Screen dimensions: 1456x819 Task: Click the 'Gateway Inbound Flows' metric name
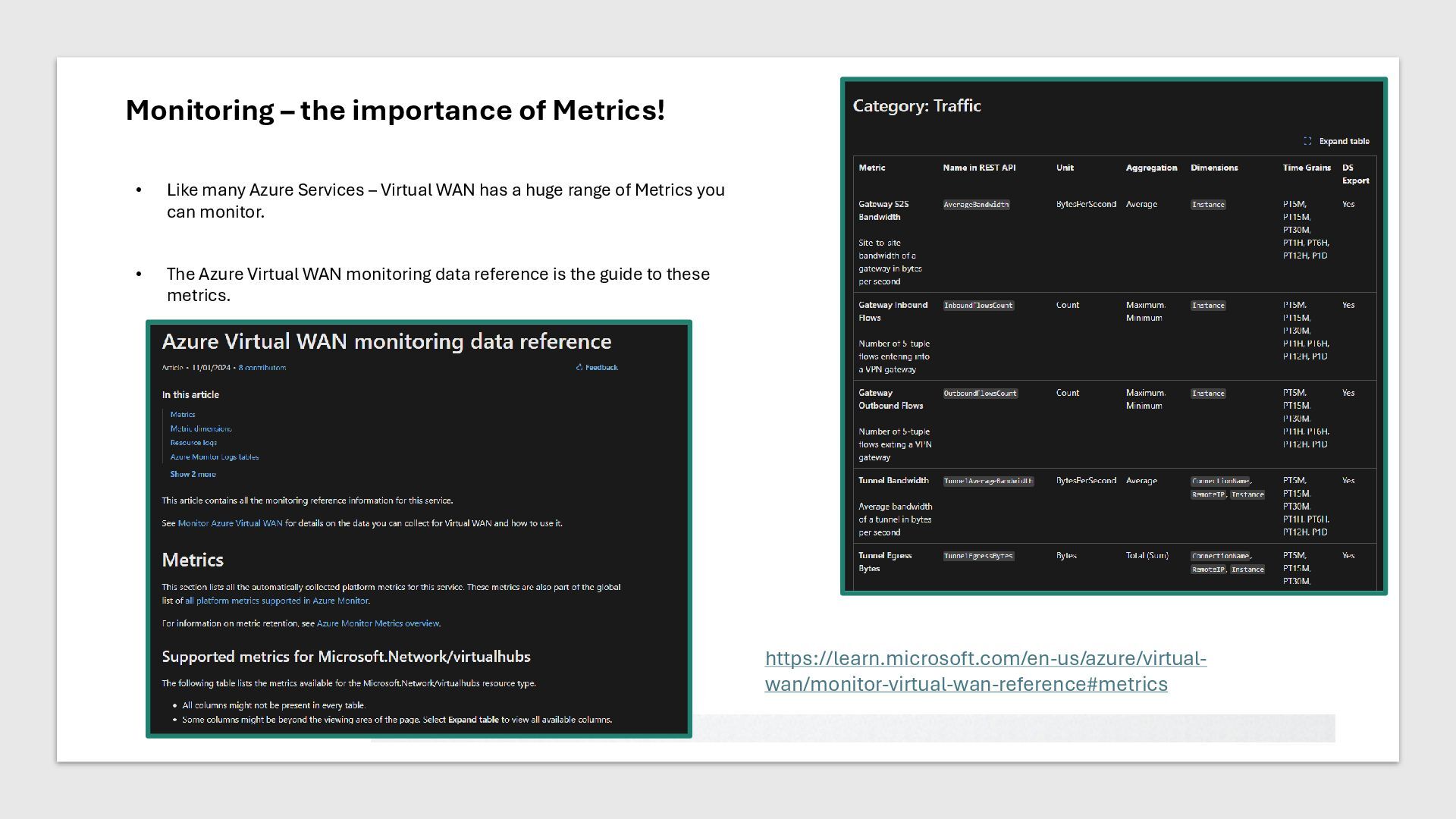coord(893,312)
